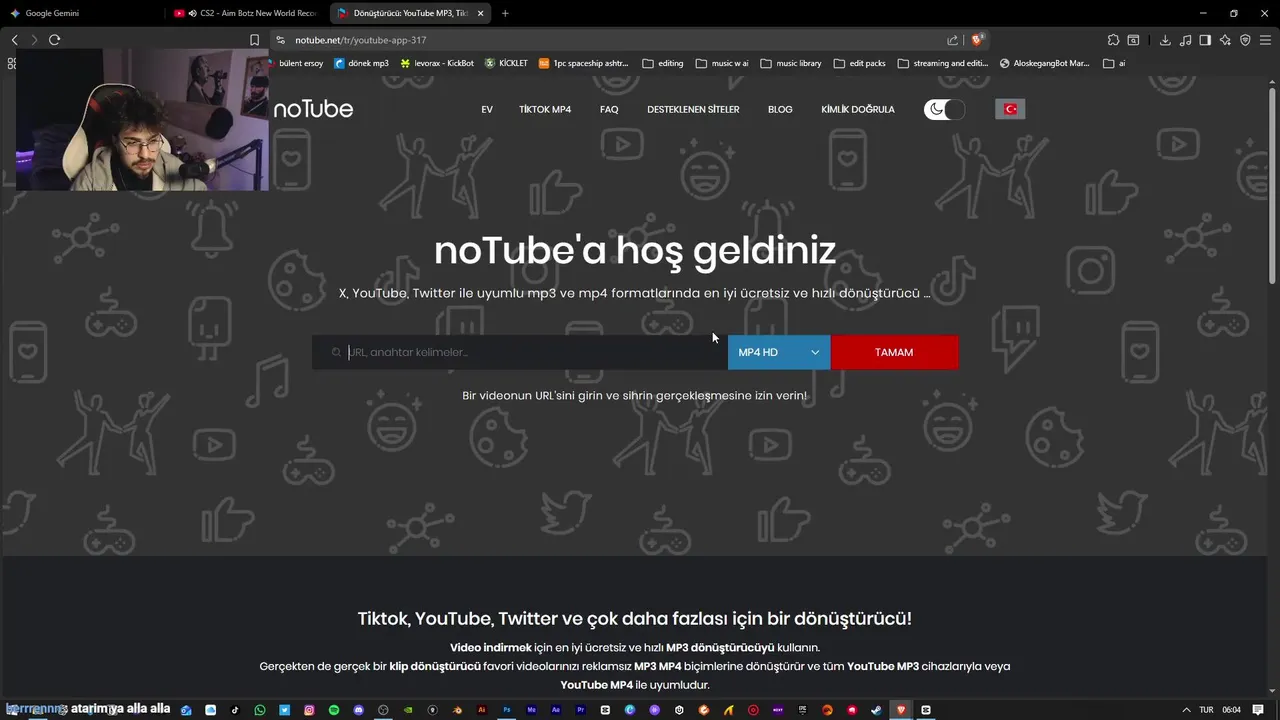Click the noTube logo

(313, 109)
